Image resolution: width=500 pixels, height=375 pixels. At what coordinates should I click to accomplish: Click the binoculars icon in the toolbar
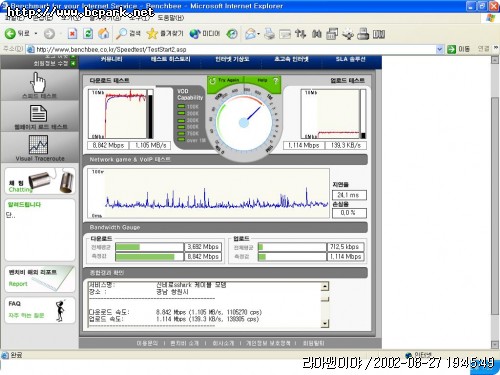coord(316,34)
